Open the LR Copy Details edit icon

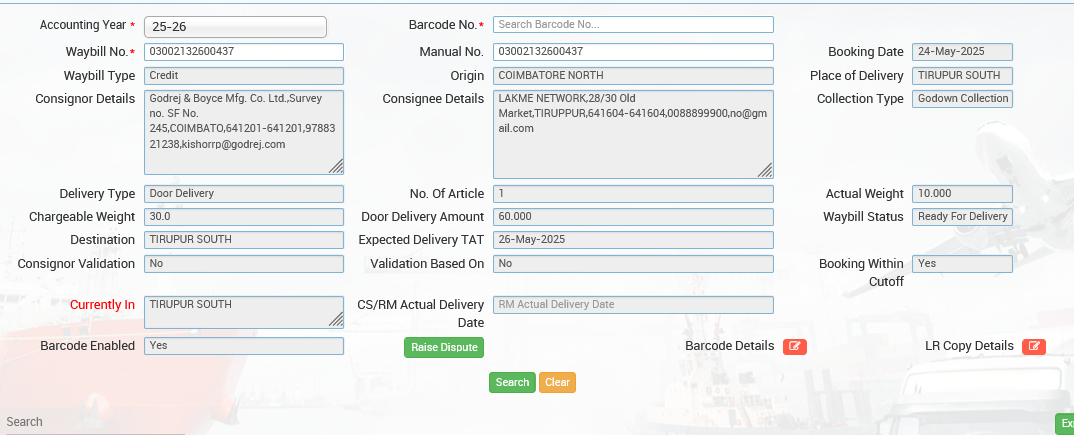click(x=1034, y=346)
